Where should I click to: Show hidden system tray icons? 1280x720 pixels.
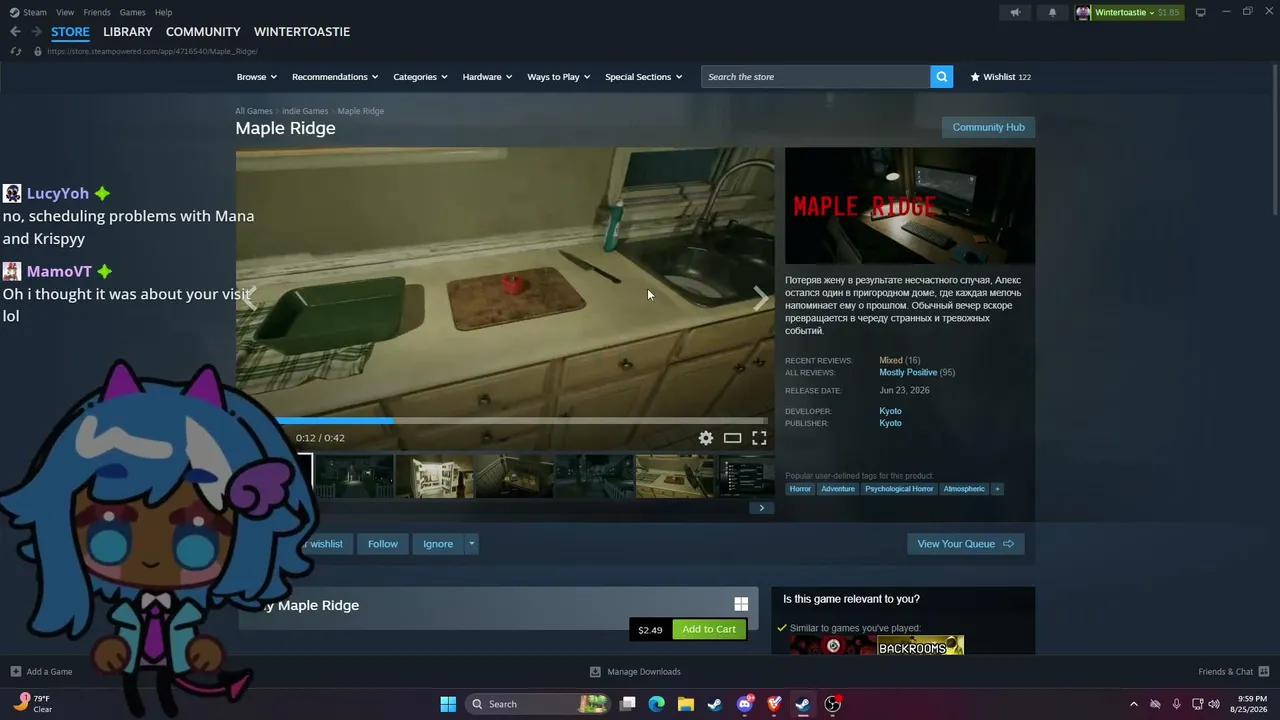tap(1133, 704)
